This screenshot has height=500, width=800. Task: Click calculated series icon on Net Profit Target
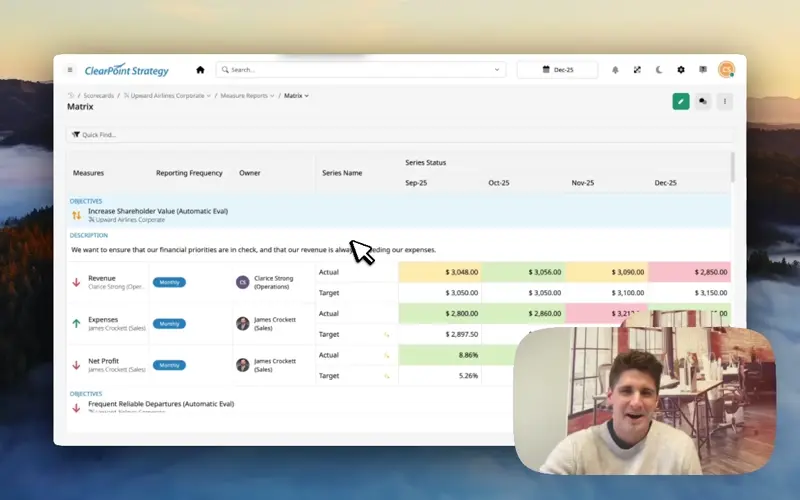click(x=387, y=376)
